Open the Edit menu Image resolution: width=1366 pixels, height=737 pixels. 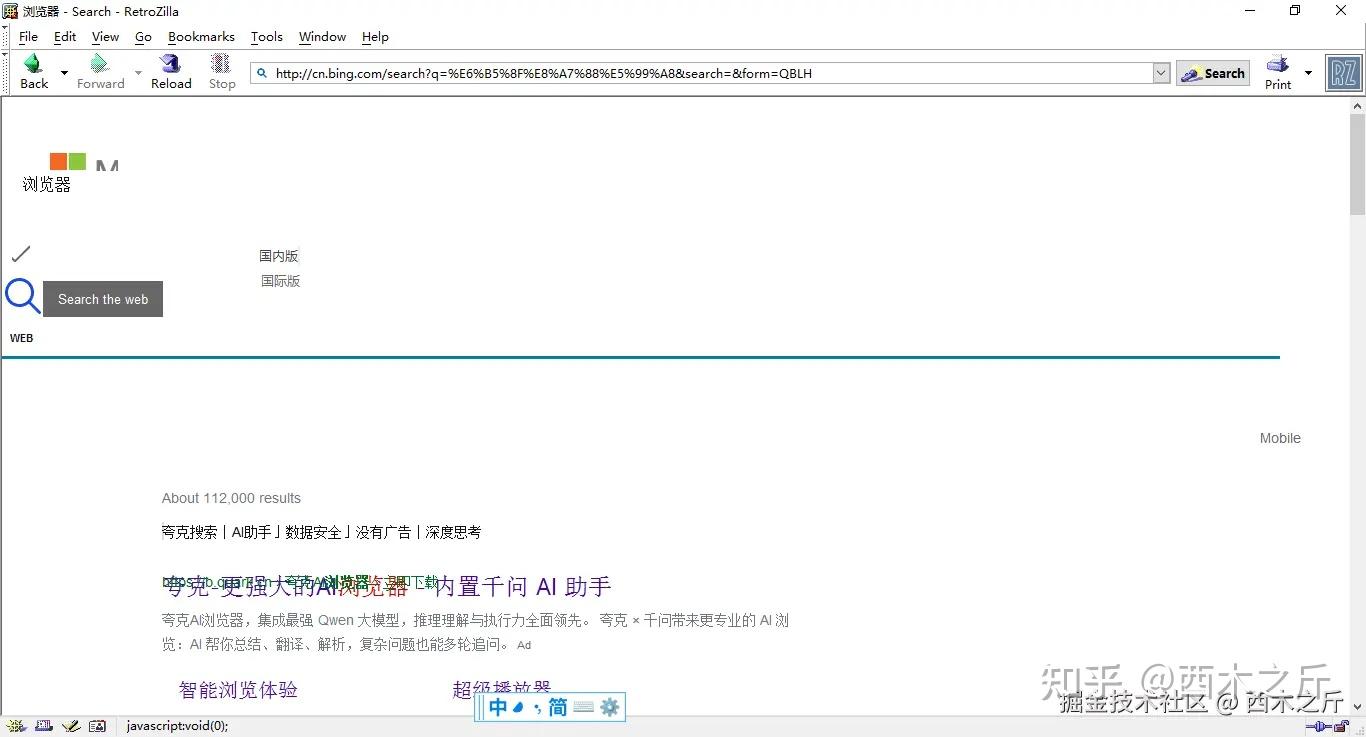65,37
